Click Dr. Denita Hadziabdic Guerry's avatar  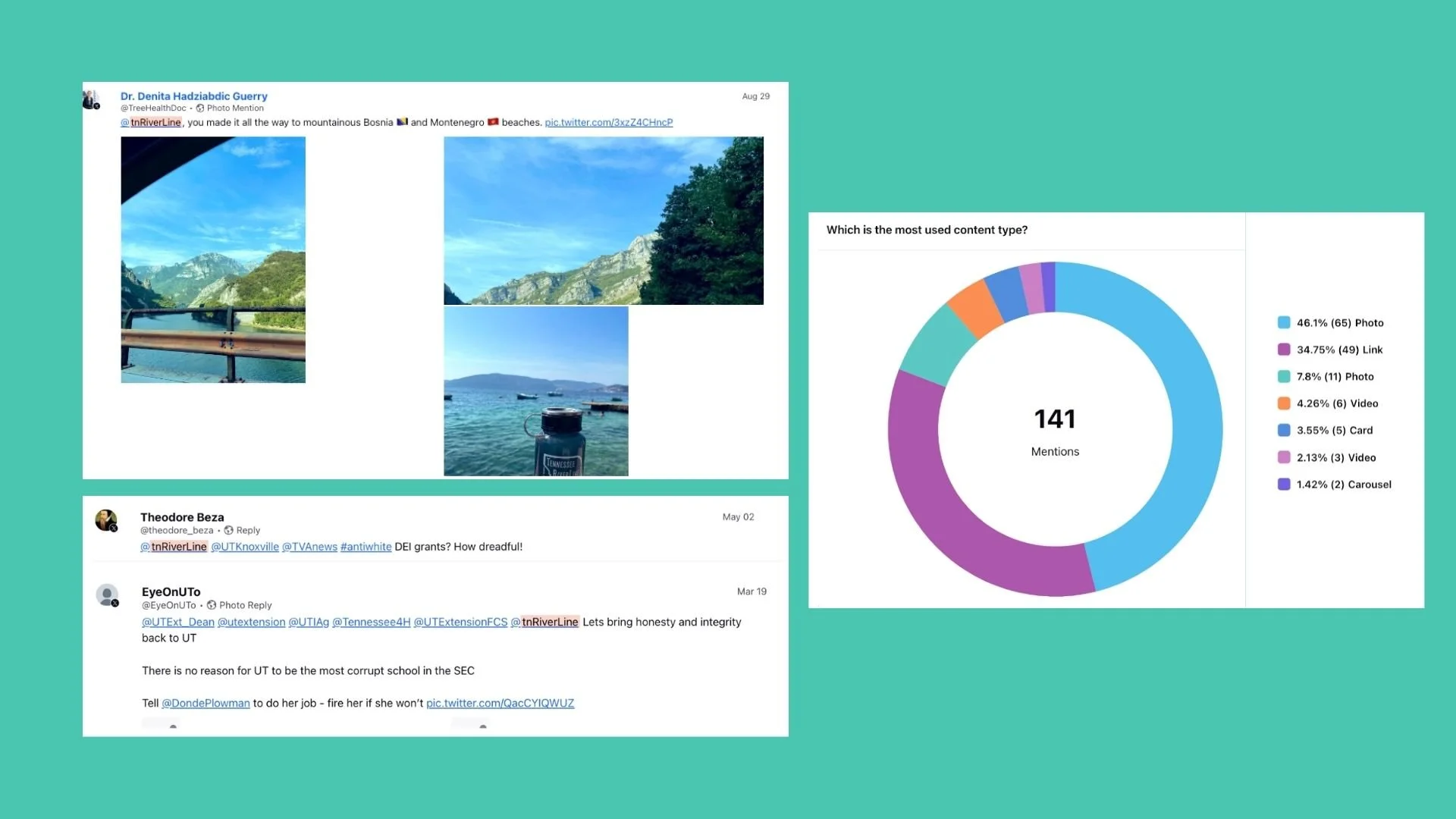pos(91,99)
